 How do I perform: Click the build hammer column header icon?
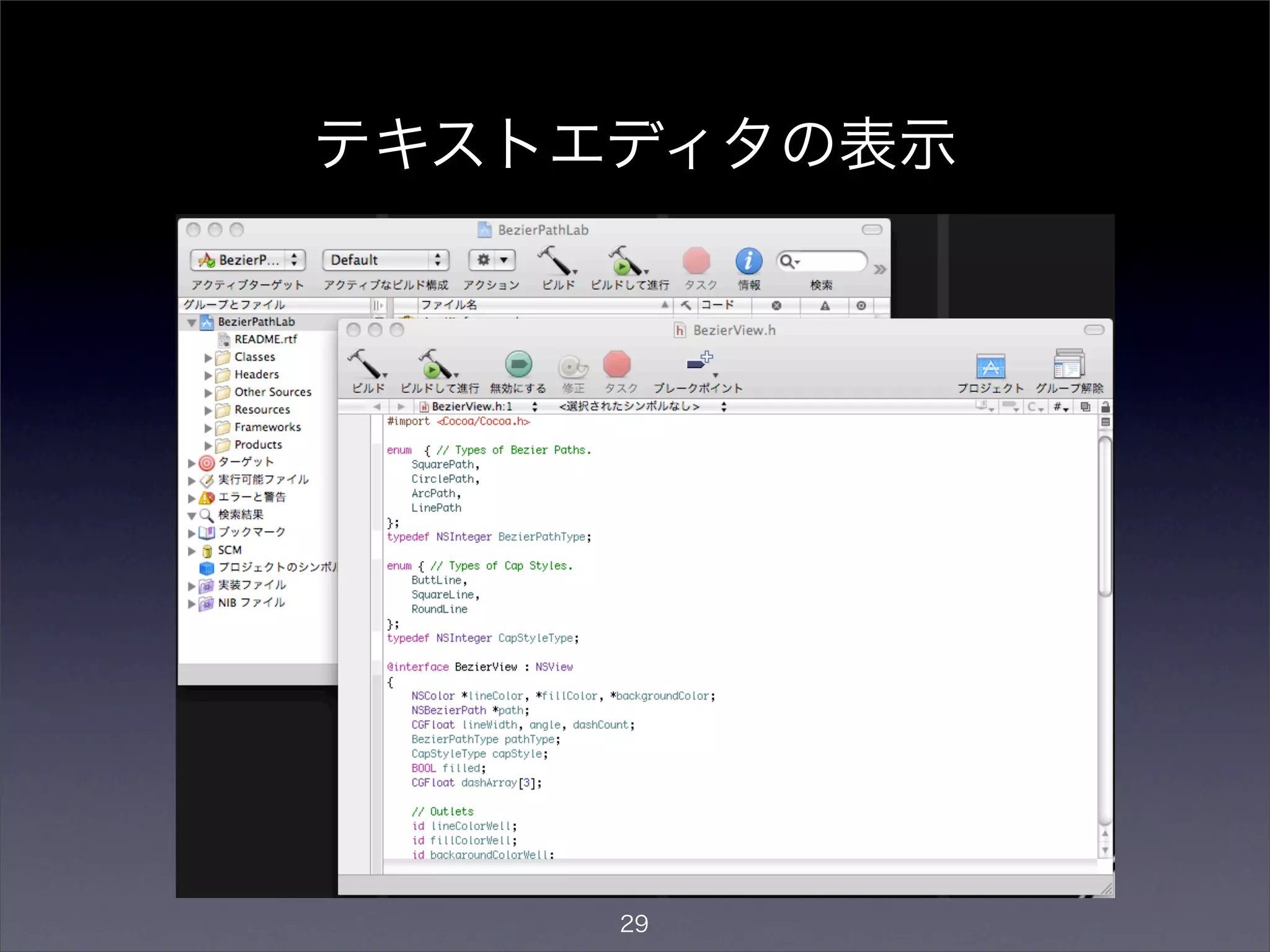coord(686,305)
